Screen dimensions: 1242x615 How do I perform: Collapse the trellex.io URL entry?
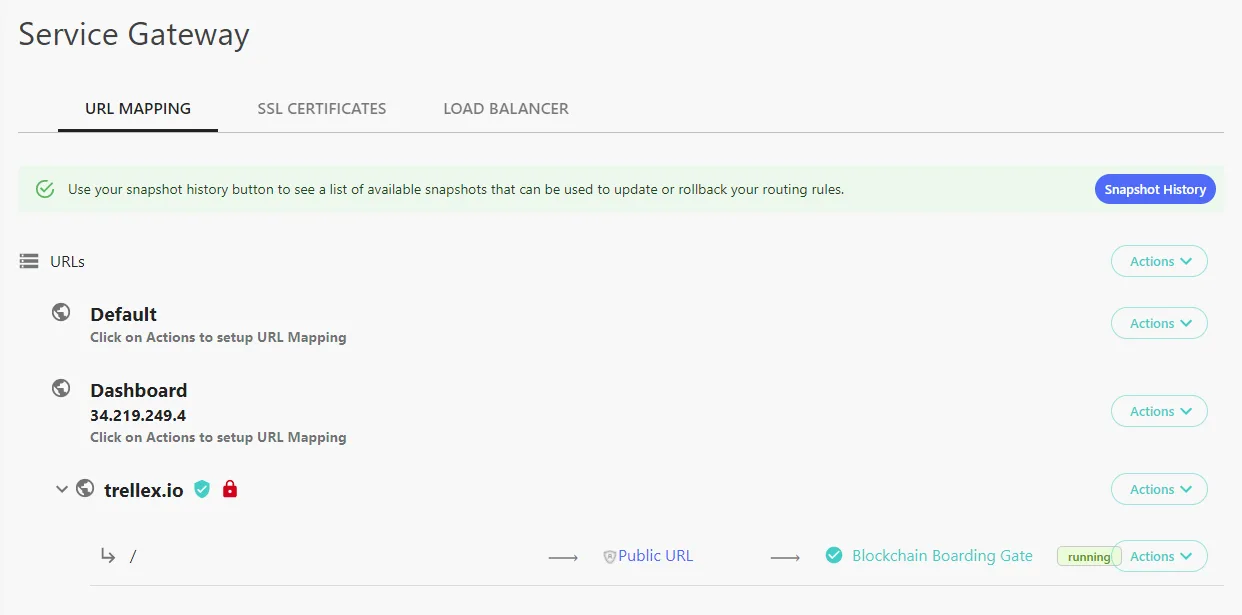coord(62,489)
